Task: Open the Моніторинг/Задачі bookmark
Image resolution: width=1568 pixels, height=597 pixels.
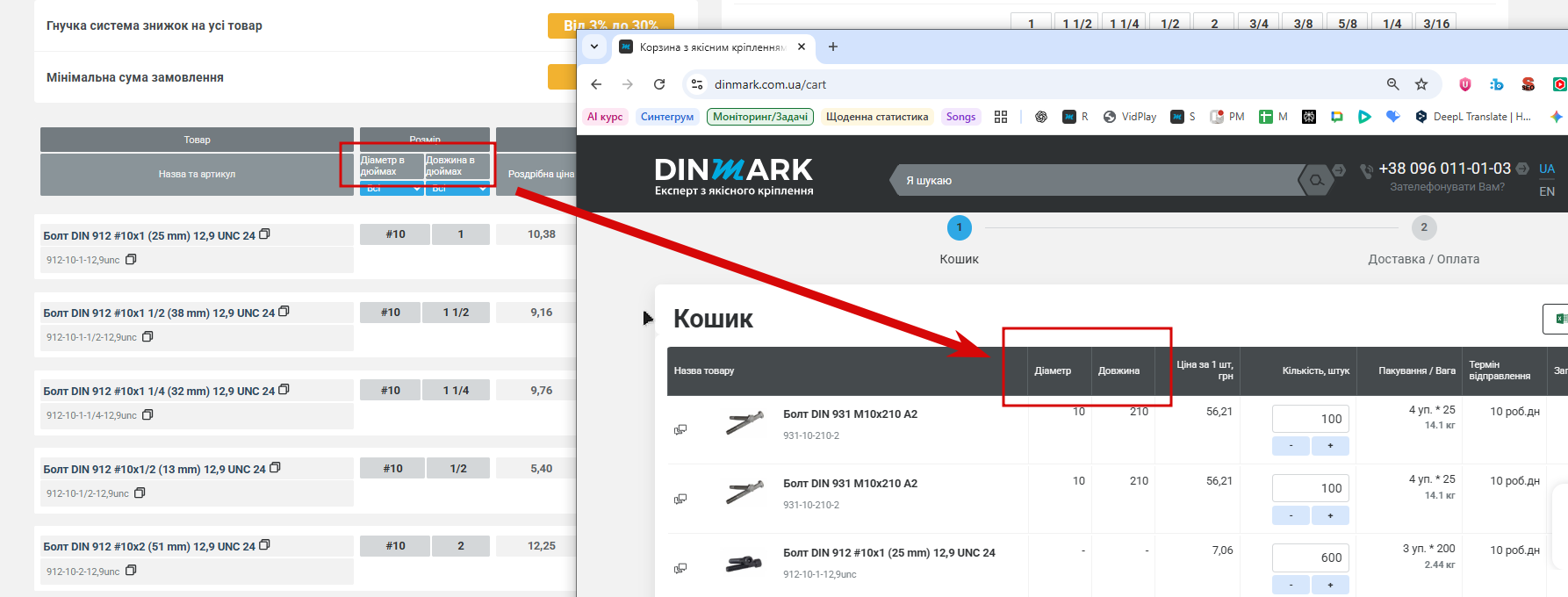Action: 760,117
